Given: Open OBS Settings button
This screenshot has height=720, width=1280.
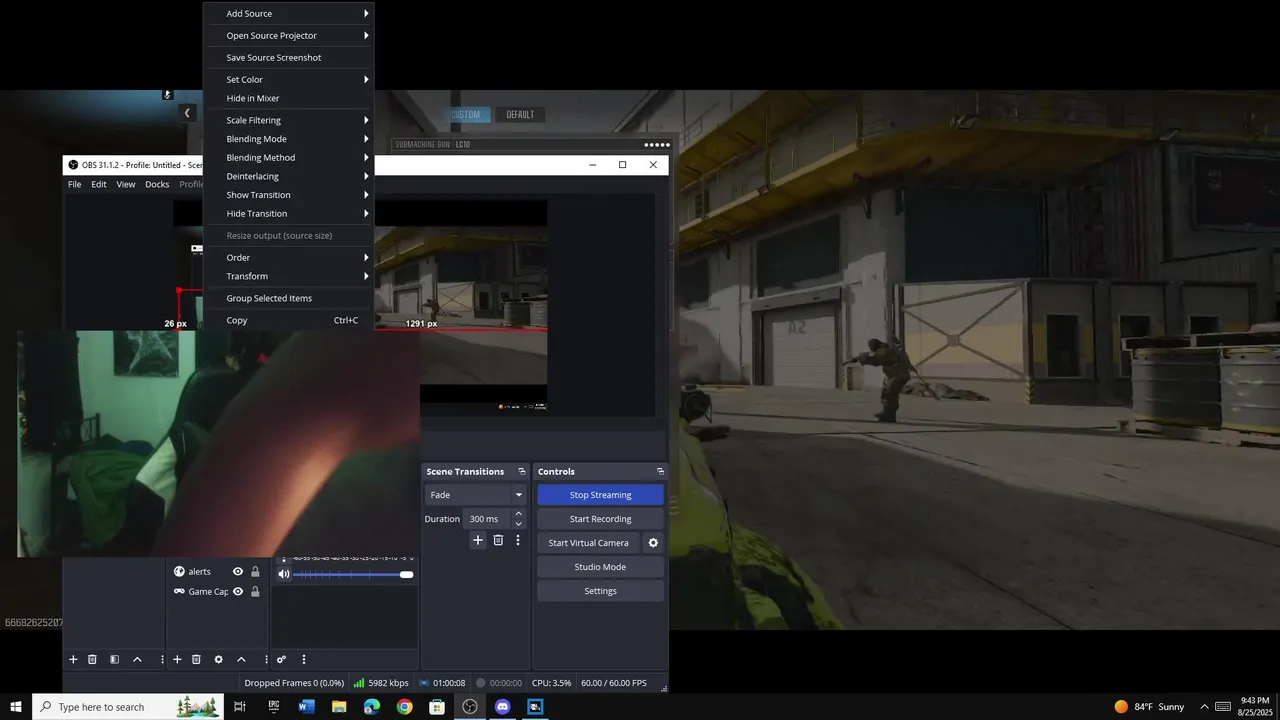Looking at the screenshot, I should 600,591.
